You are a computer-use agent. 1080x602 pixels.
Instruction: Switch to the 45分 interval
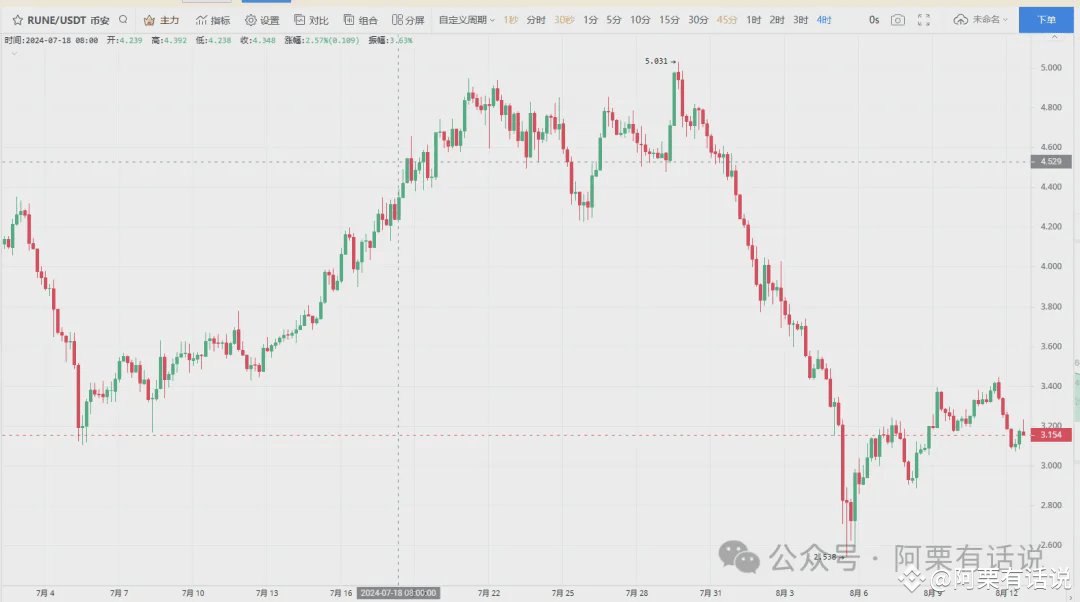(x=727, y=20)
